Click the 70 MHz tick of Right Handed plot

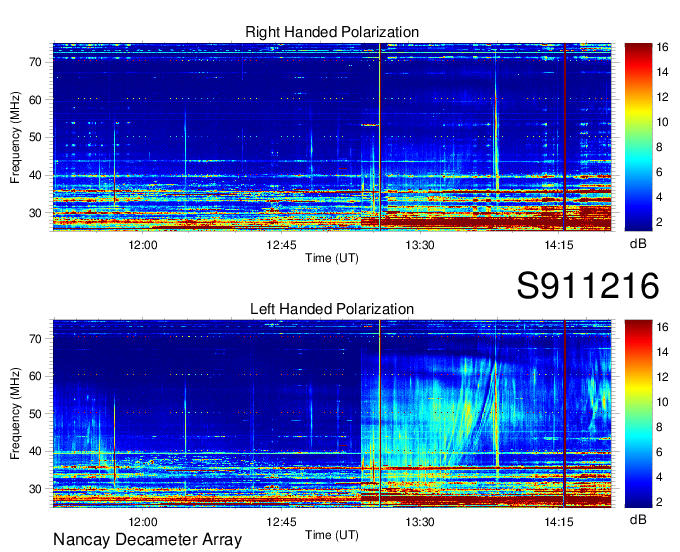coord(36,62)
